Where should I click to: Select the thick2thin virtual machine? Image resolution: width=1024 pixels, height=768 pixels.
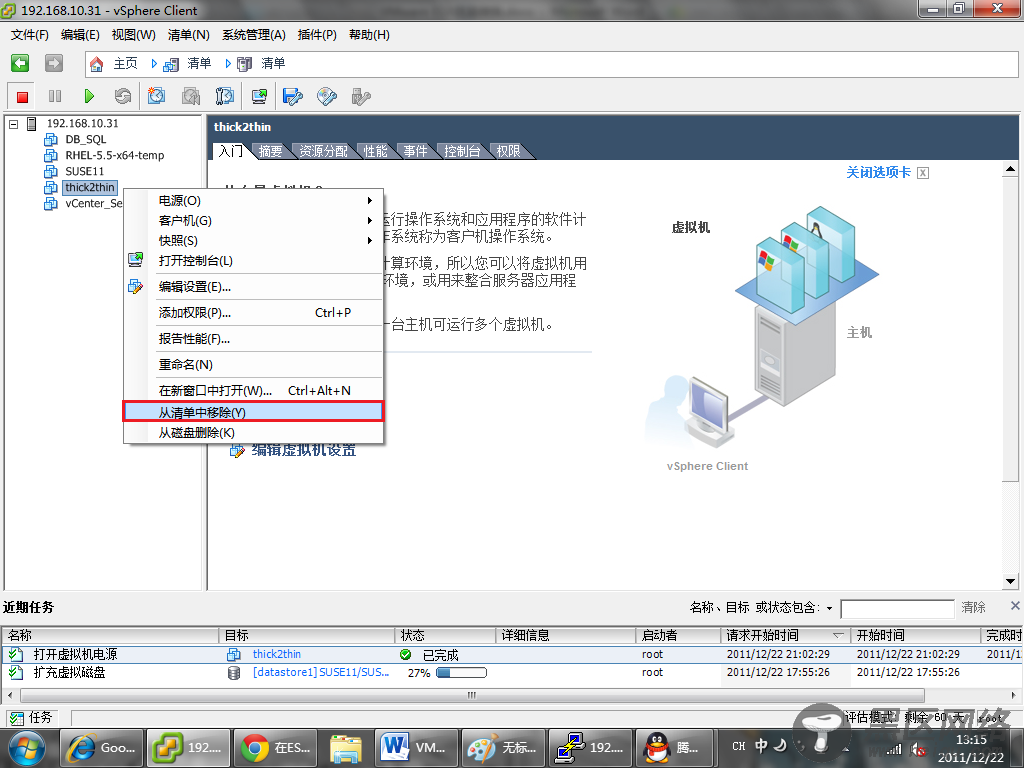pos(89,187)
